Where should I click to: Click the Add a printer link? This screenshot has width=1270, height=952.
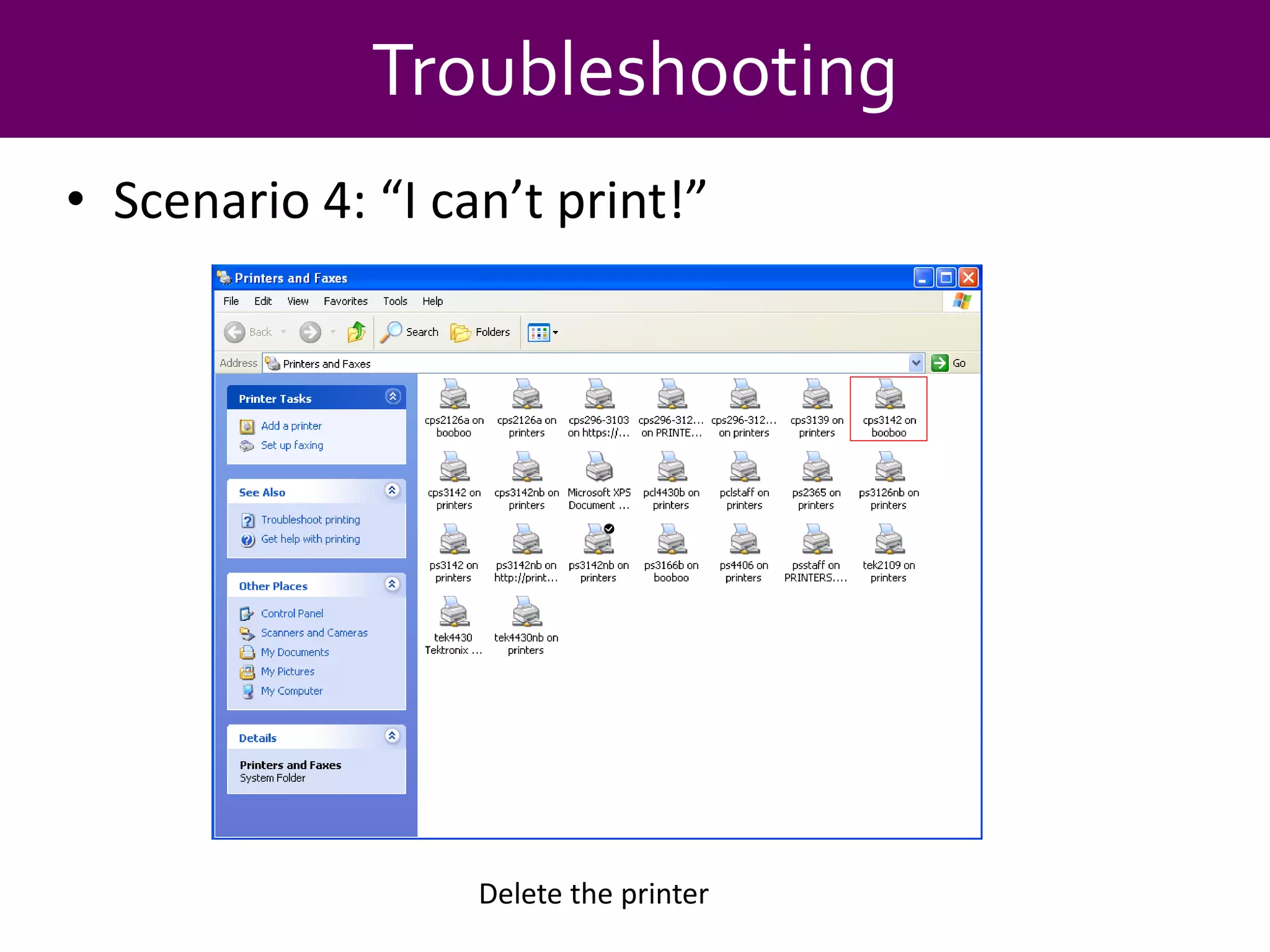[291, 426]
